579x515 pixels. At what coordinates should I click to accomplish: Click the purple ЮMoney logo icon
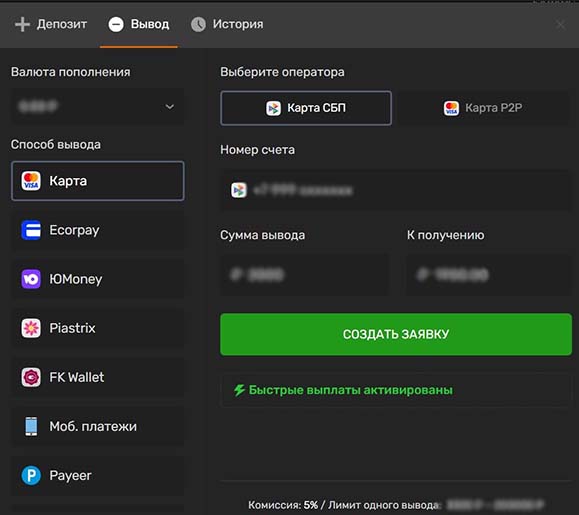(31, 279)
